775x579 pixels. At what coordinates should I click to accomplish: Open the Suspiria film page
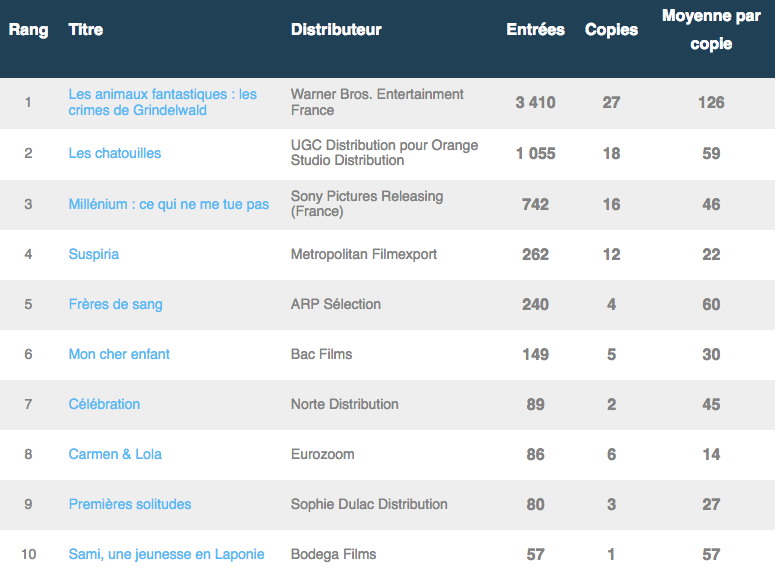click(93, 254)
